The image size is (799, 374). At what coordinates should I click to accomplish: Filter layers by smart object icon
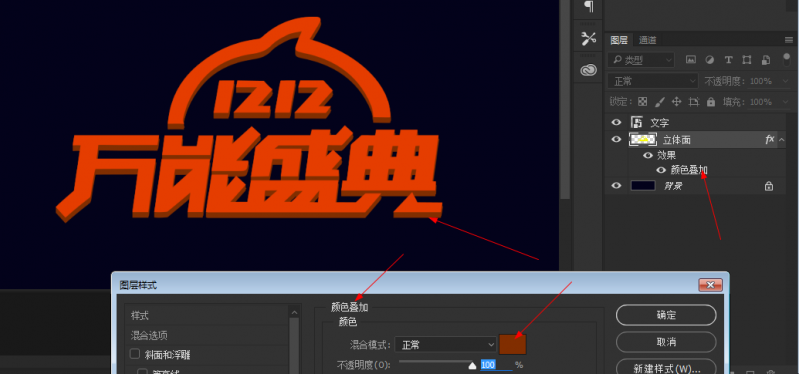(765, 60)
